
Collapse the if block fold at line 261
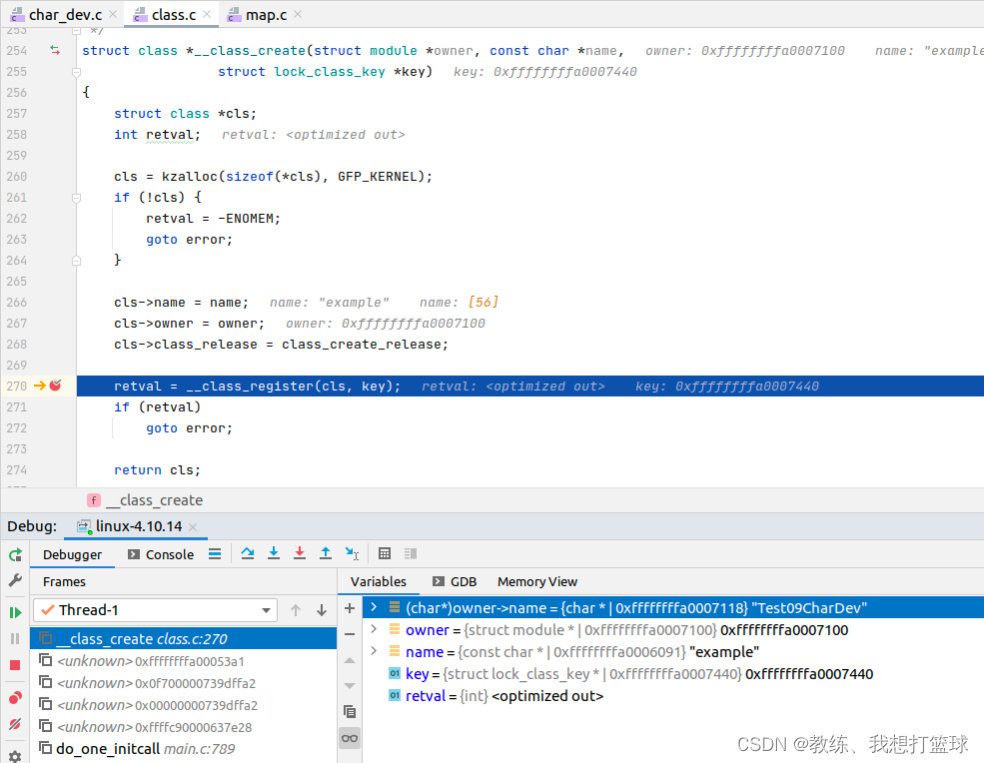click(x=77, y=198)
